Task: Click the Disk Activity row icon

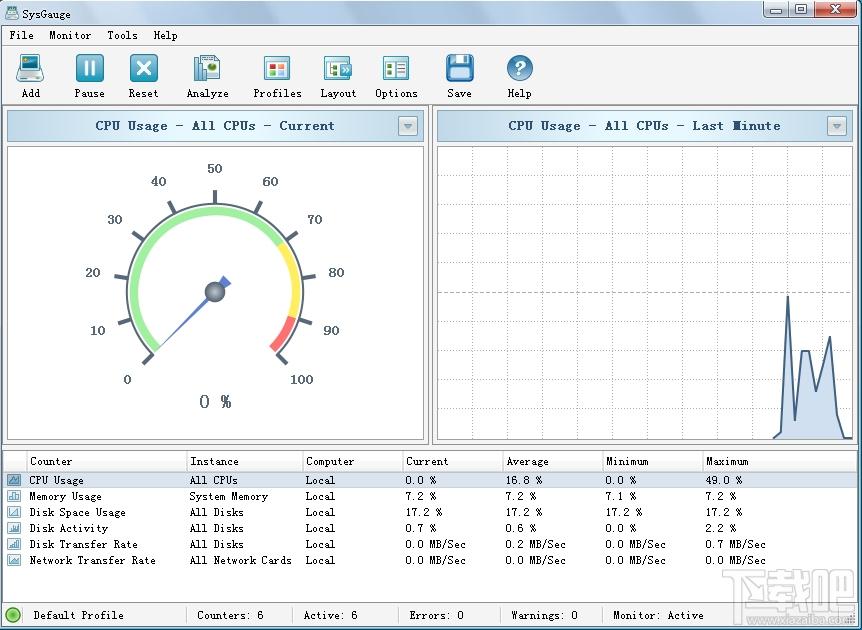Action: point(14,528)
